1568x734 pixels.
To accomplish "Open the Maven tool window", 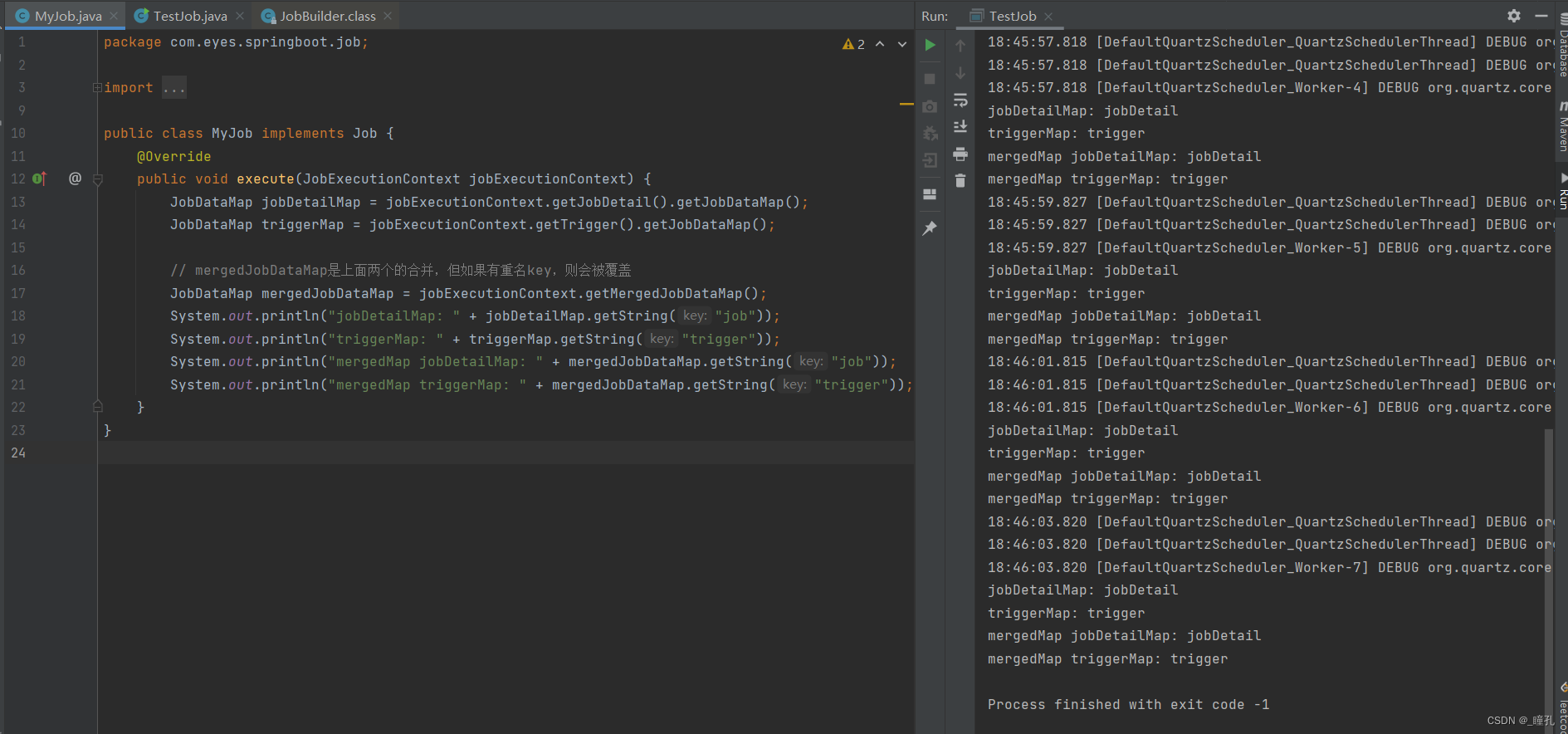I will pyautogui.click(x=1562, y=126).
